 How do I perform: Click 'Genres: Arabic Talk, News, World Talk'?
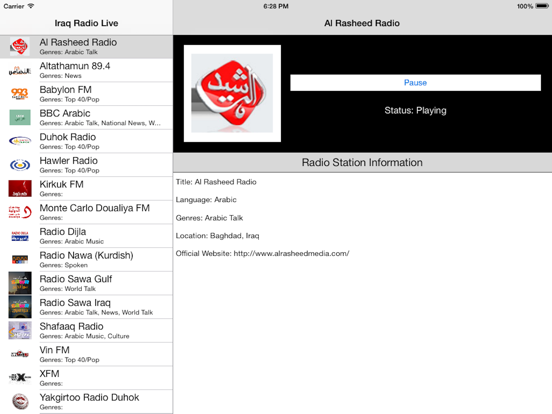pos(96,312)
